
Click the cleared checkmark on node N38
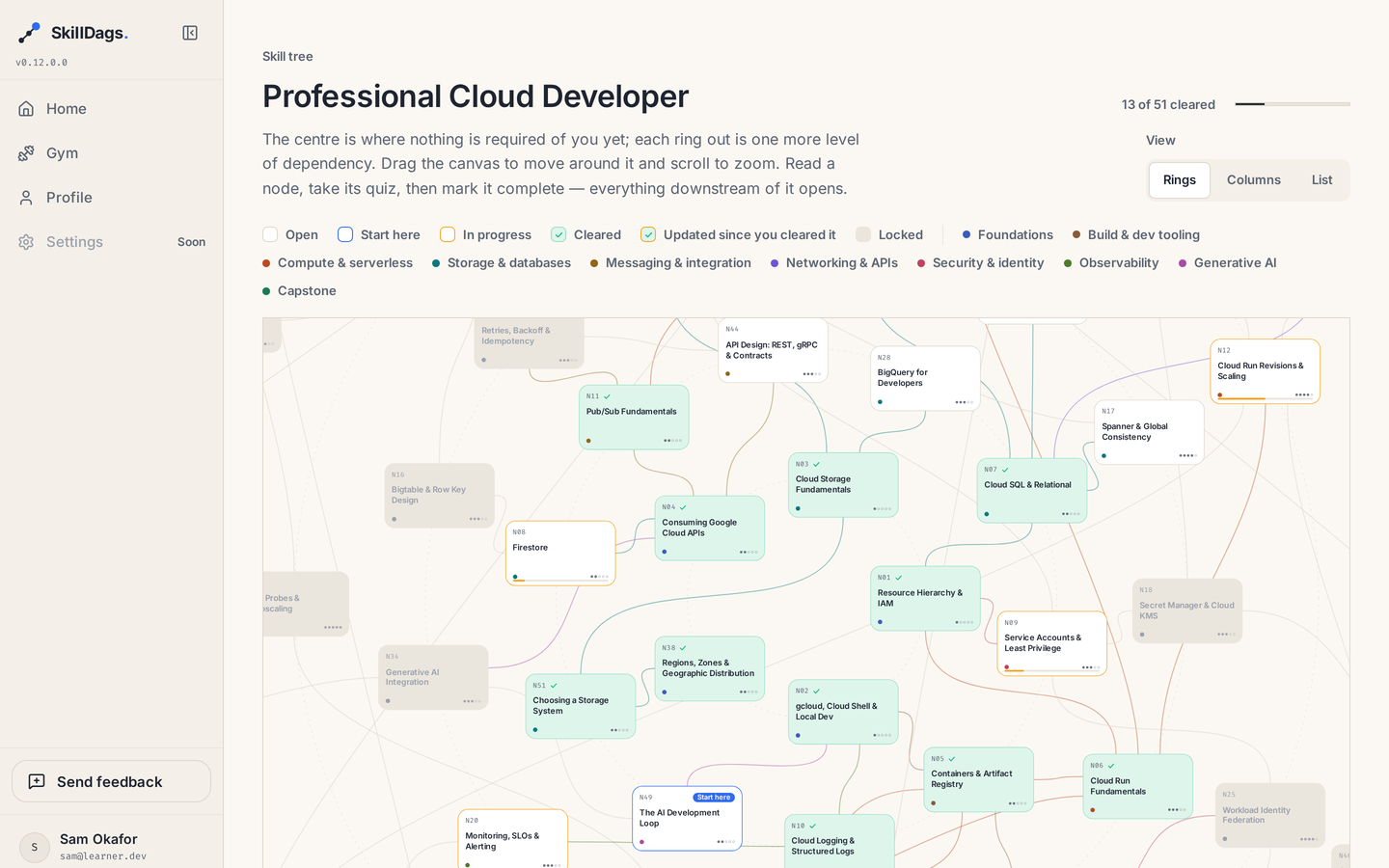click(683, 648)
